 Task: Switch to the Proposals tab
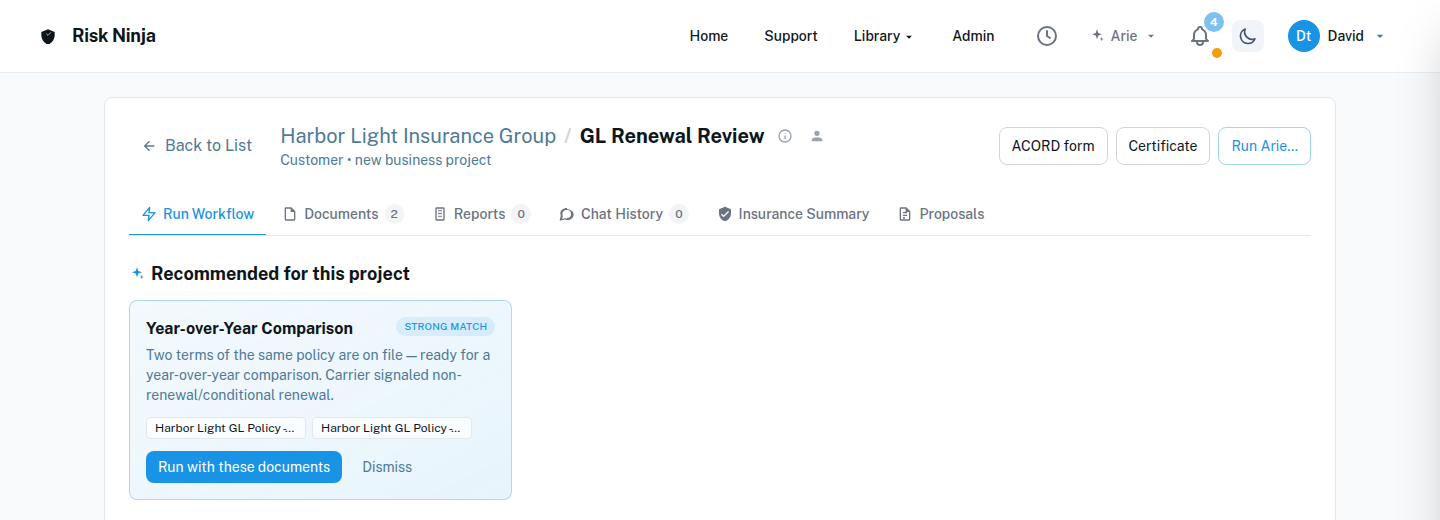[x=941, y=214]
